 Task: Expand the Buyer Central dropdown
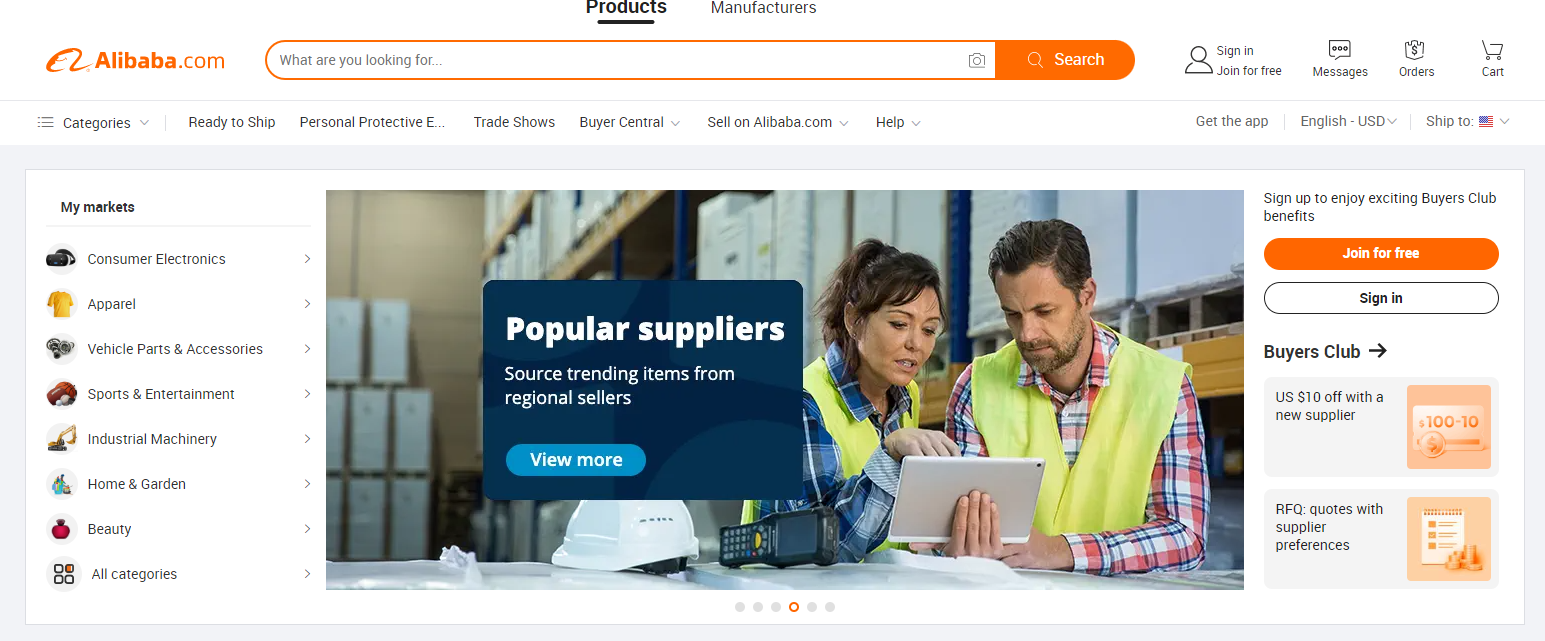(630, 122)
